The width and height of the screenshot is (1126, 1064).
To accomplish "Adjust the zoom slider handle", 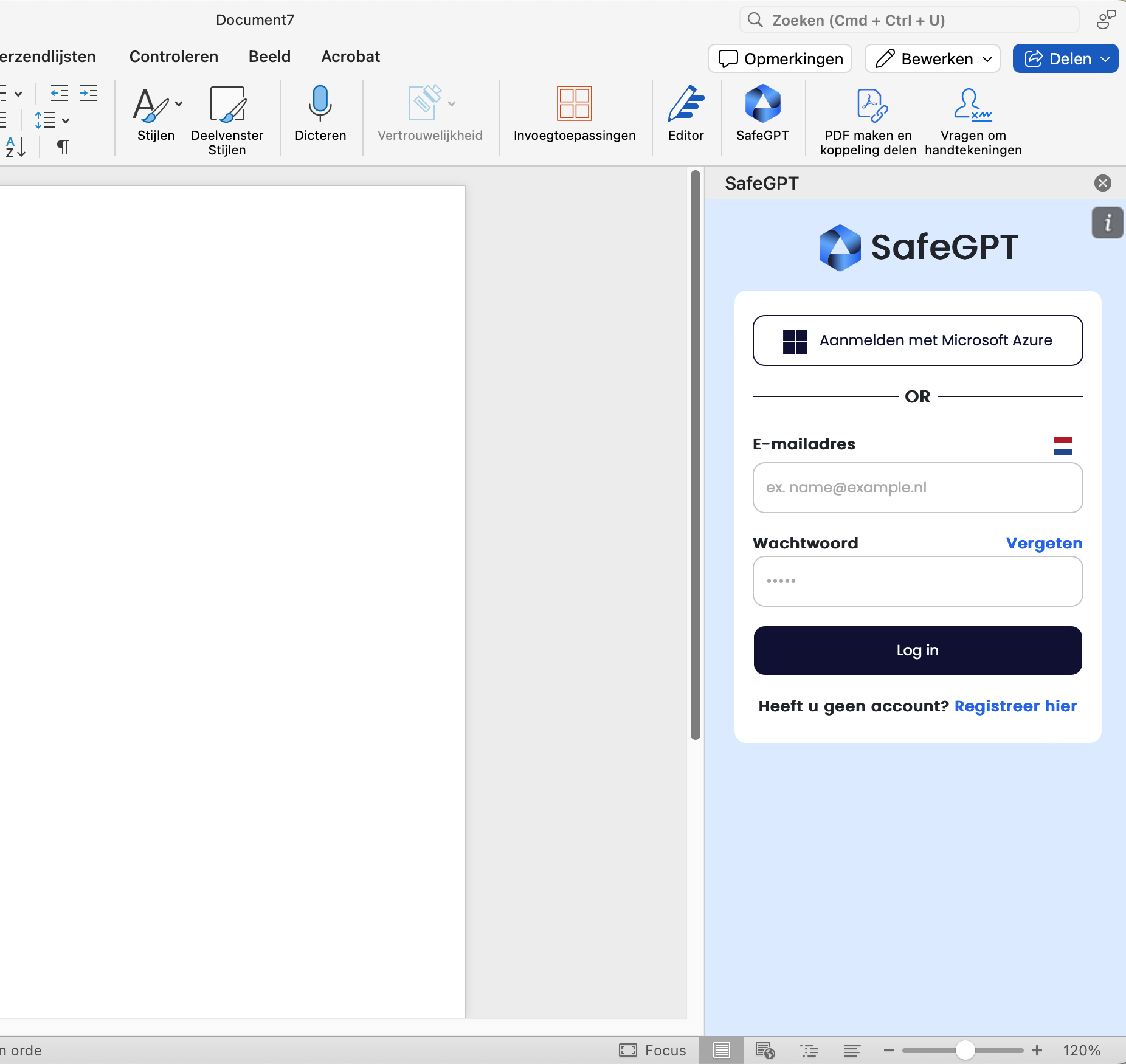I will pos(965,1050).
